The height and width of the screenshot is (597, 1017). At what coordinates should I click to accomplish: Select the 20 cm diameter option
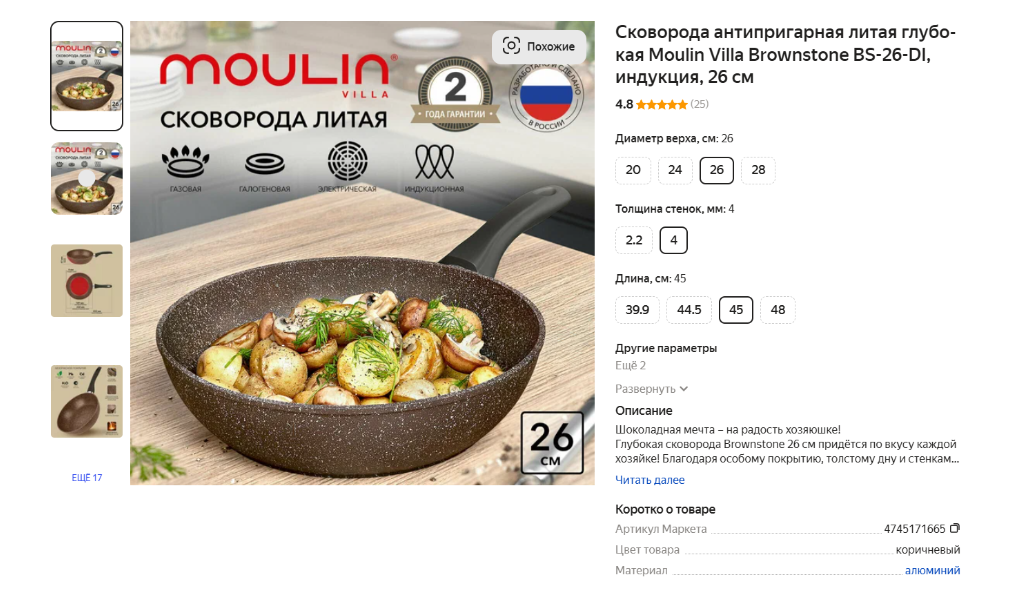pyautogui.click(x=633, y=170)
